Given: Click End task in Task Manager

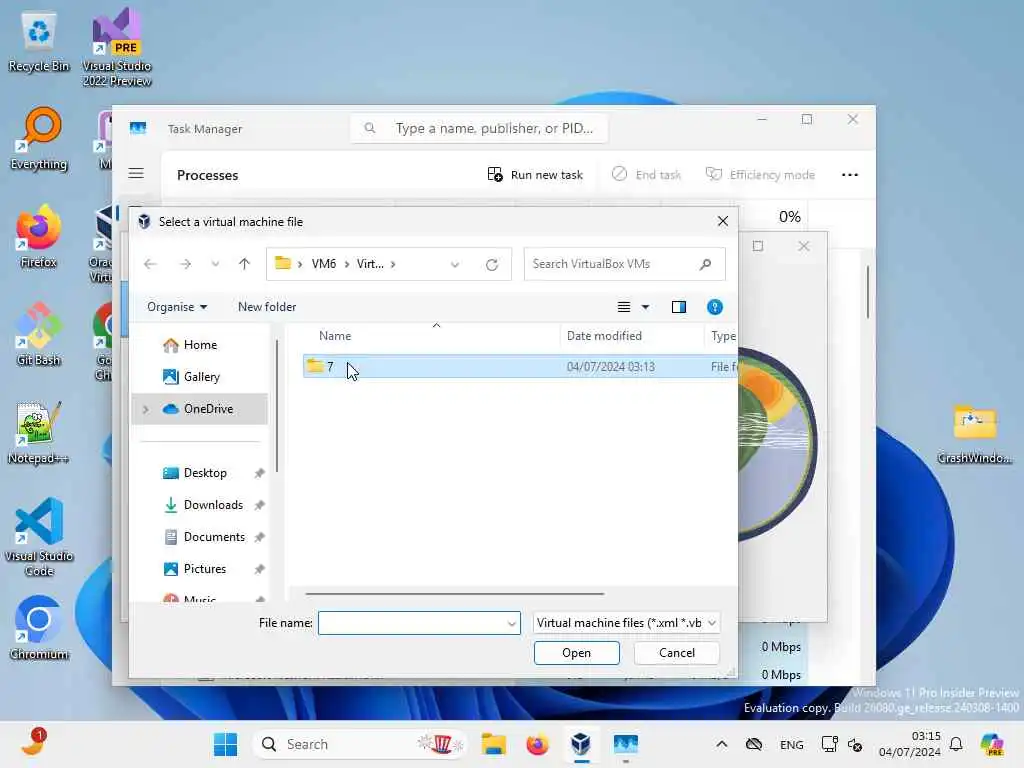Looking at the screenshot, I should point(646,174).
